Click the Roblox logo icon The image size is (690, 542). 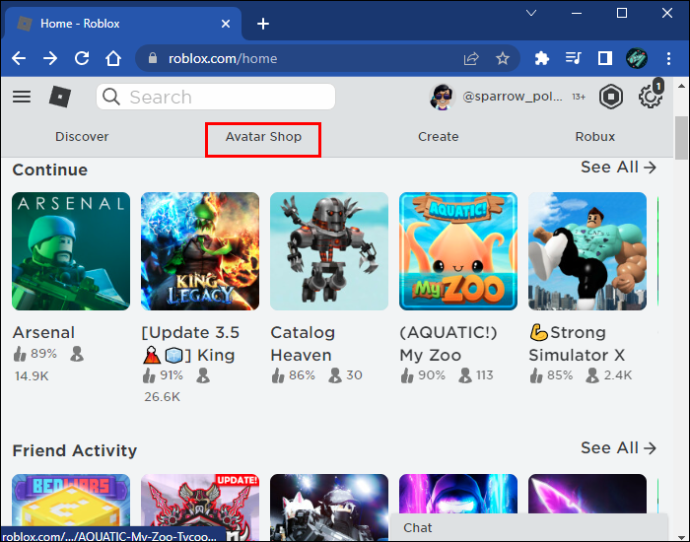pyautogui.click(x=60, y=96)
